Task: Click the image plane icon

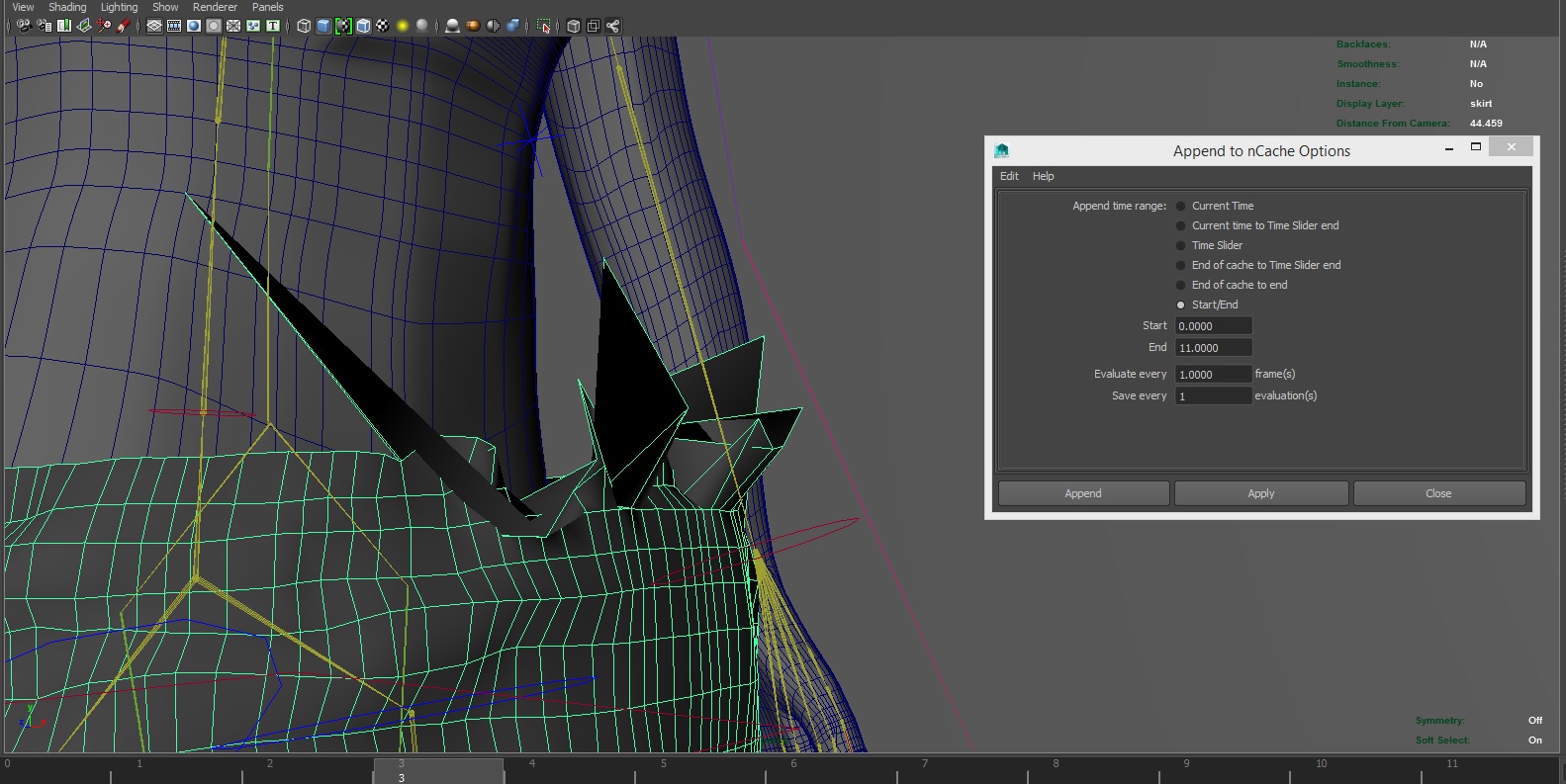Action: click(x=84, y=26)
